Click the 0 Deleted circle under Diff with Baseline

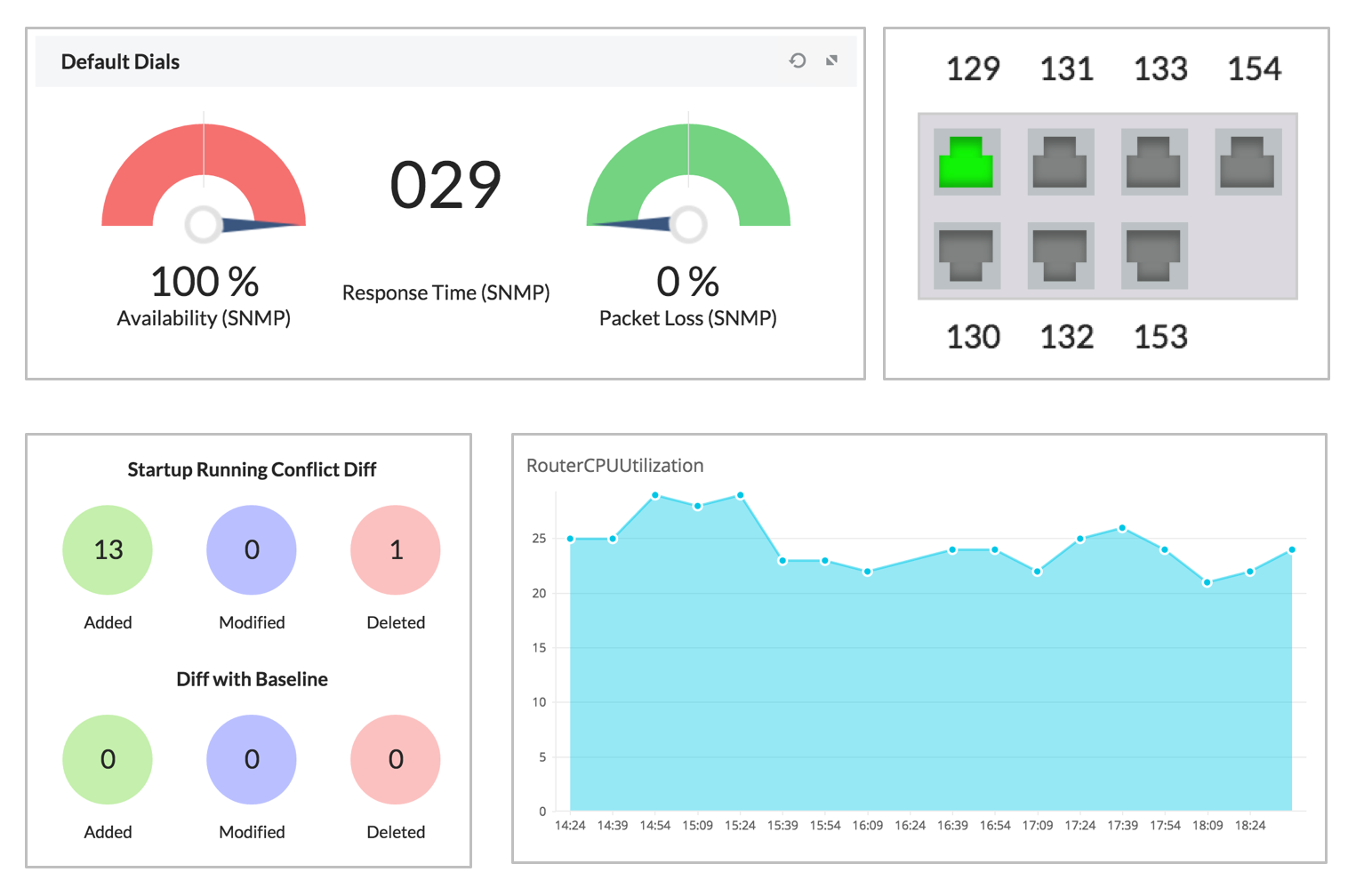(396, 760)
